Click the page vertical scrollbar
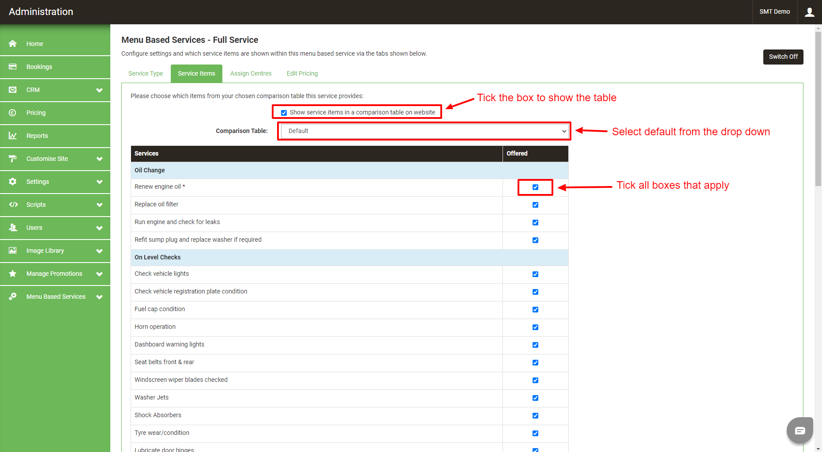This screenshot has width=822, height=452. [x=817, y=150]
